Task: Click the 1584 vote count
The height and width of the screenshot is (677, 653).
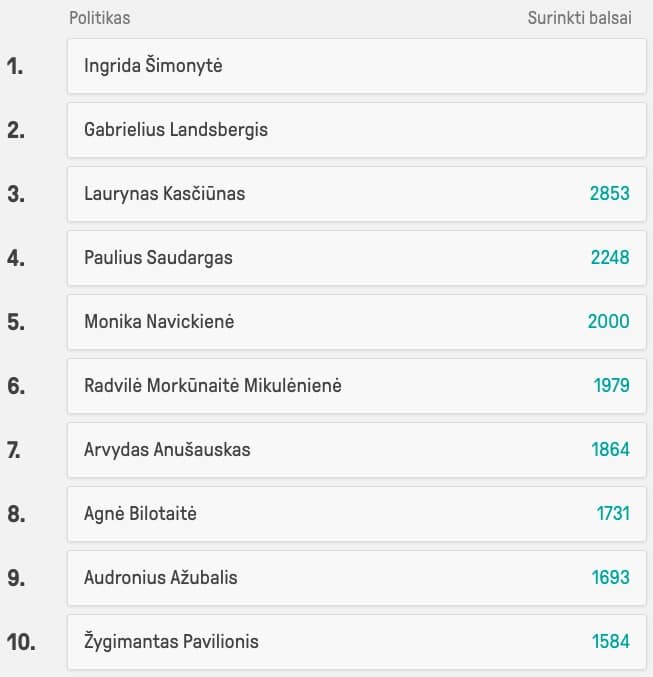Action: (x=611, y=641)
